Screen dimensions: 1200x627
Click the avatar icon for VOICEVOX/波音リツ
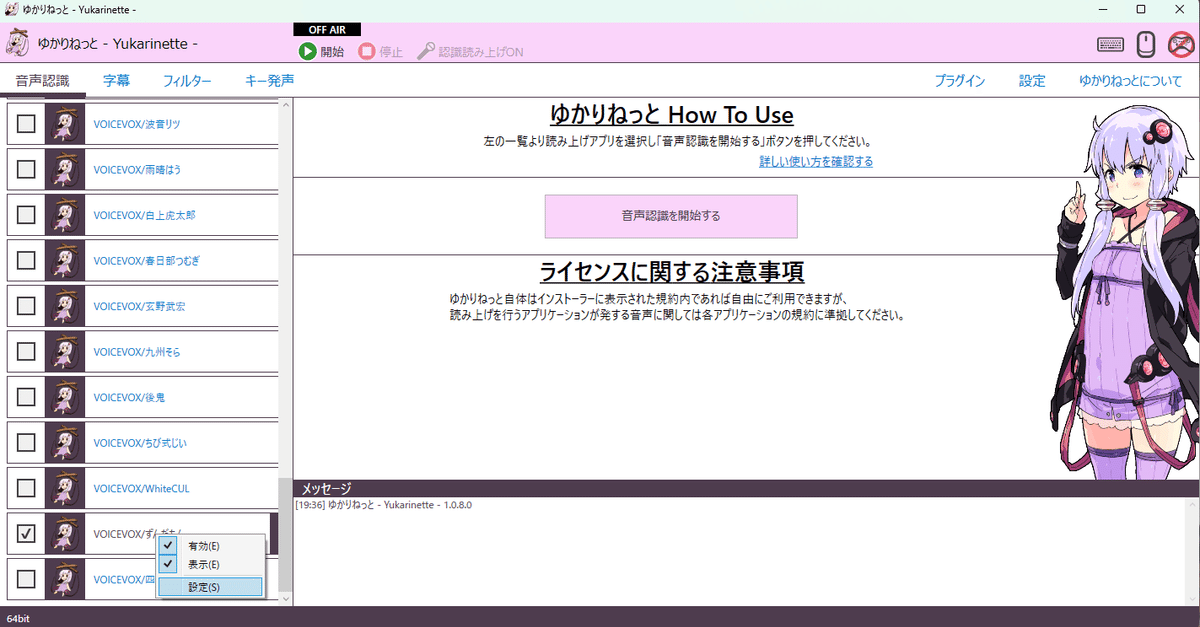pos(67,124)
